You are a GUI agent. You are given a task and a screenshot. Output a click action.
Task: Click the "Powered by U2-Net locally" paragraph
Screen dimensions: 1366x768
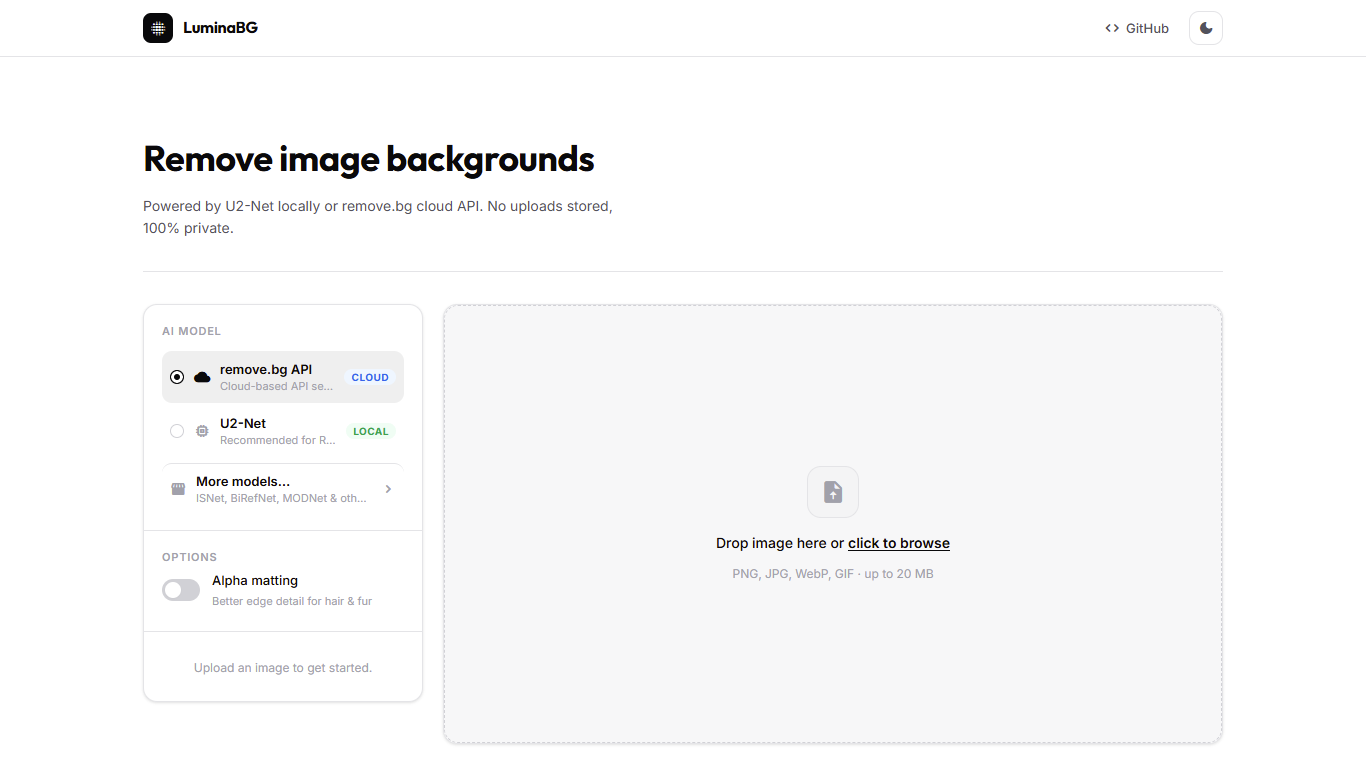(378, 217)
